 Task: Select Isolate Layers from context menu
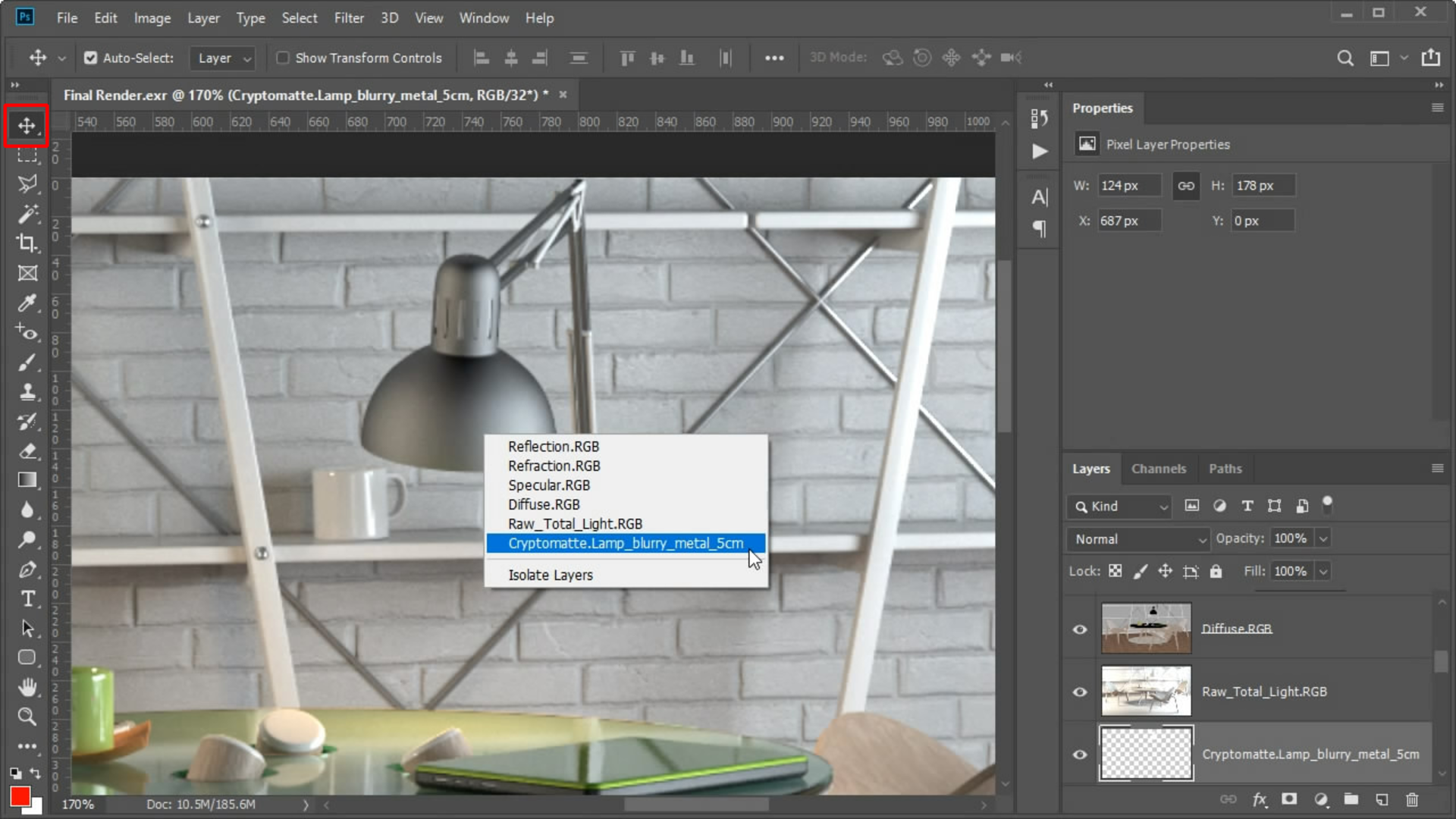tap(551, 575)
